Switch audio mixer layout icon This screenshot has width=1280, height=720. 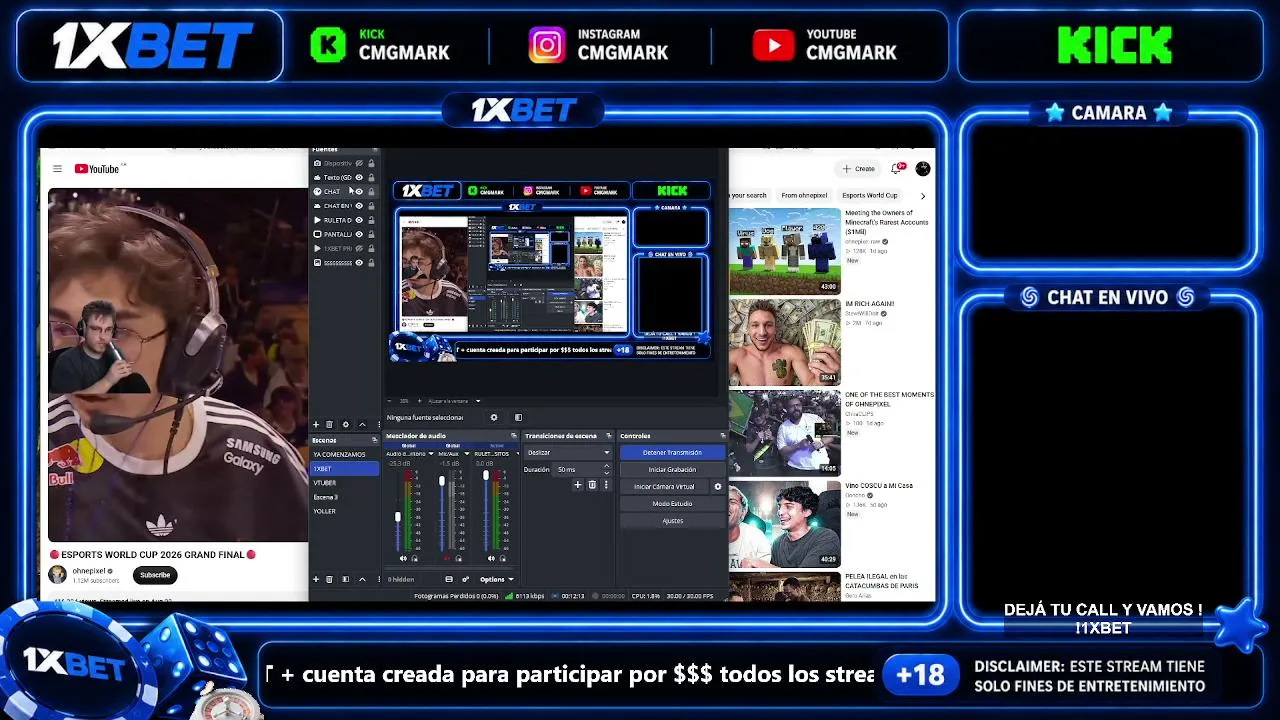pos(449,579)
